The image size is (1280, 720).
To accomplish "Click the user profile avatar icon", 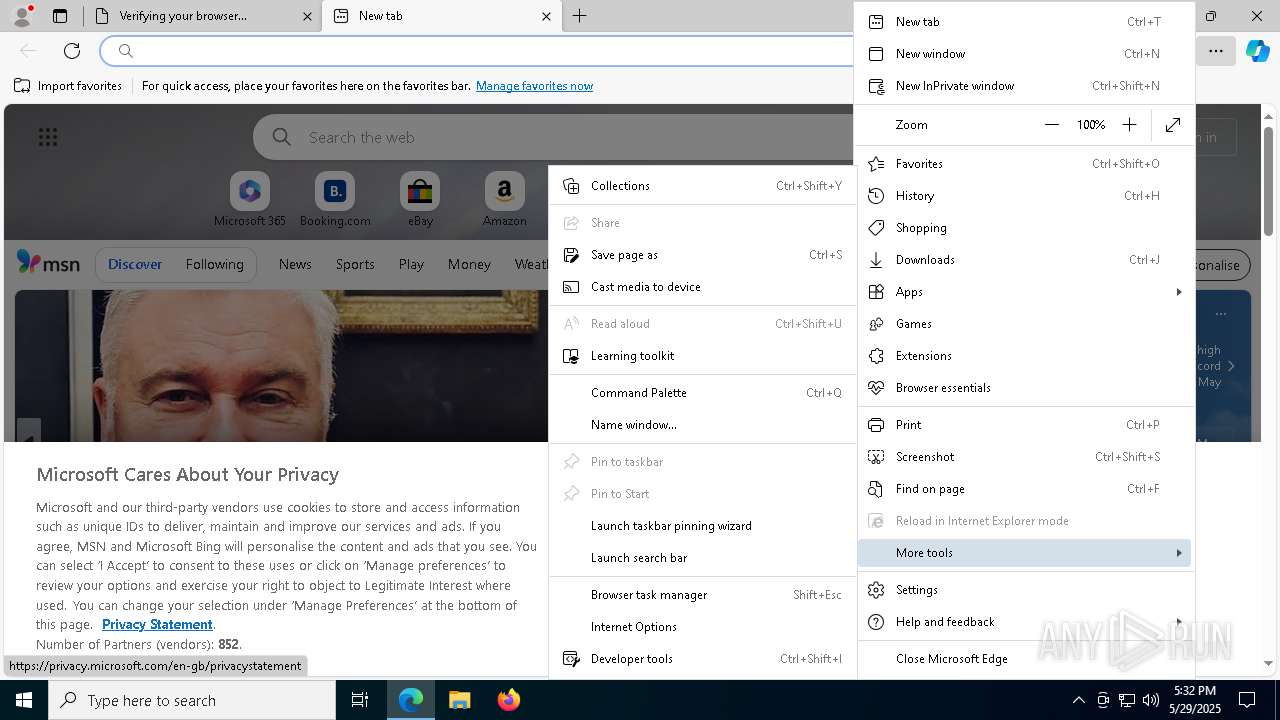I will point(21,16).
